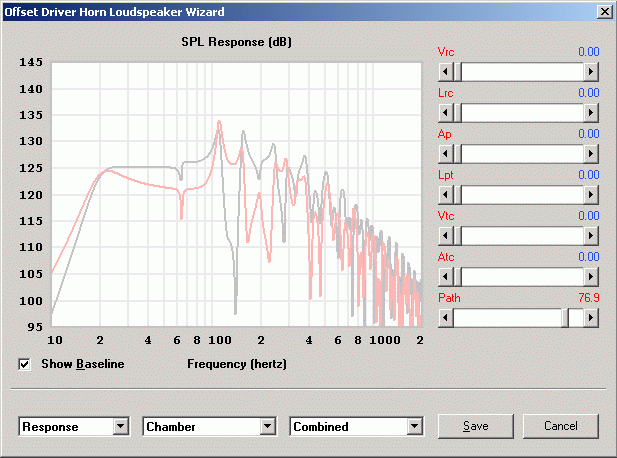
Task: Click the Cancel button
Action: 561,426
